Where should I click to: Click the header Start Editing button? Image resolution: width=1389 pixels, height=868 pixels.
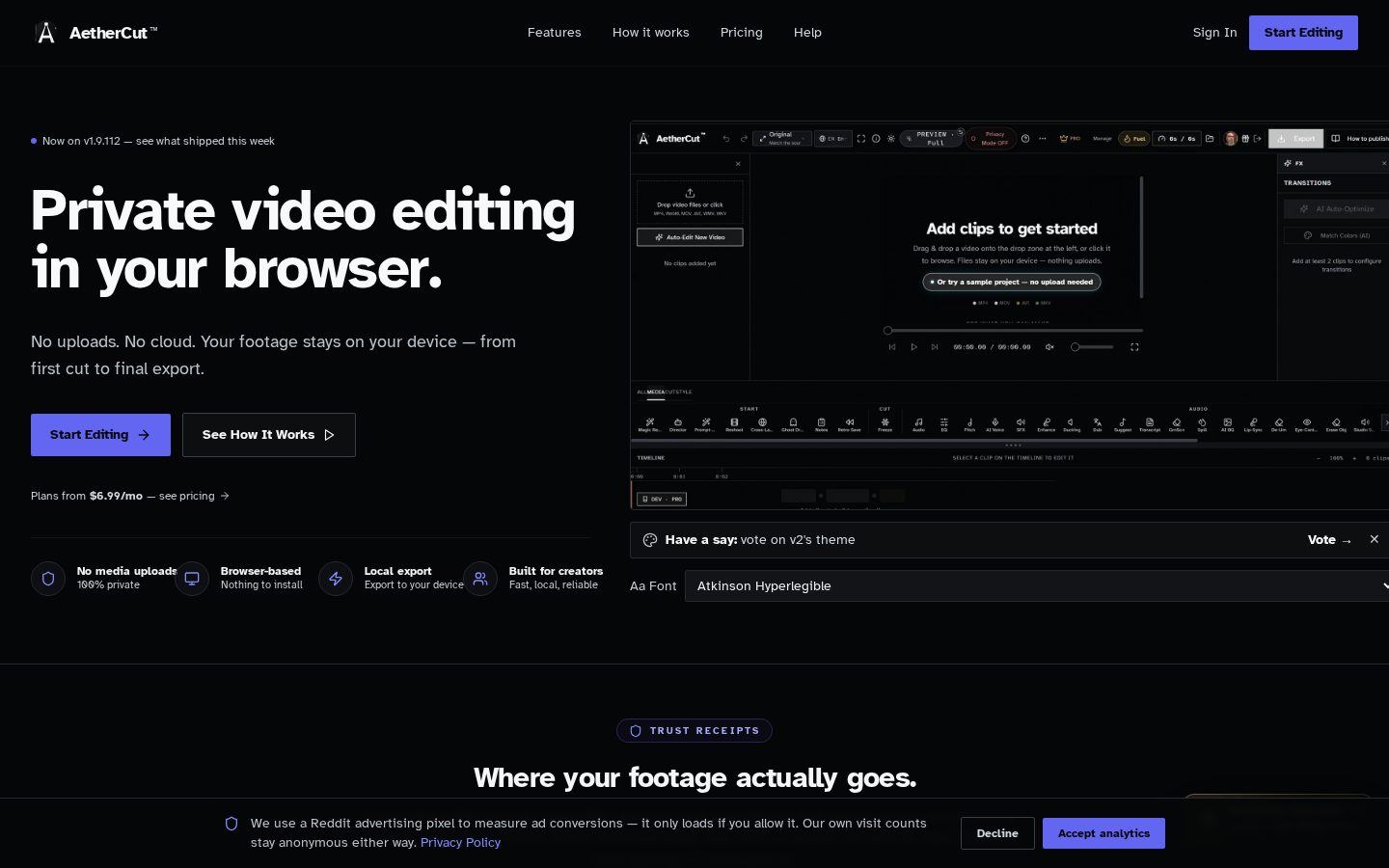1303,33
